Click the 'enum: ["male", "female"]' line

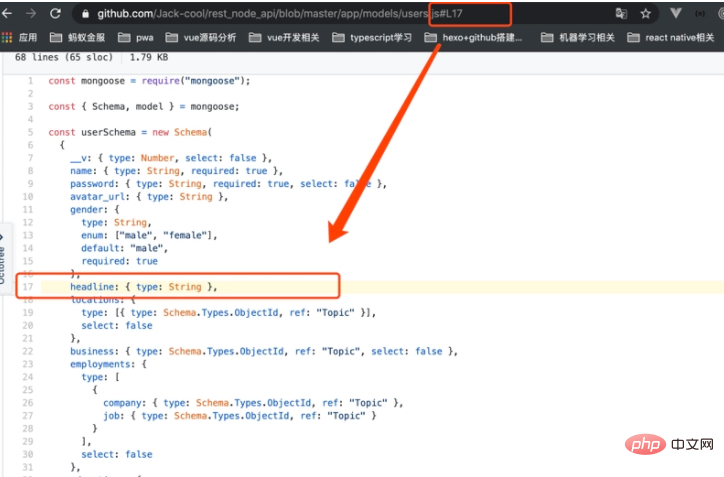149,235
